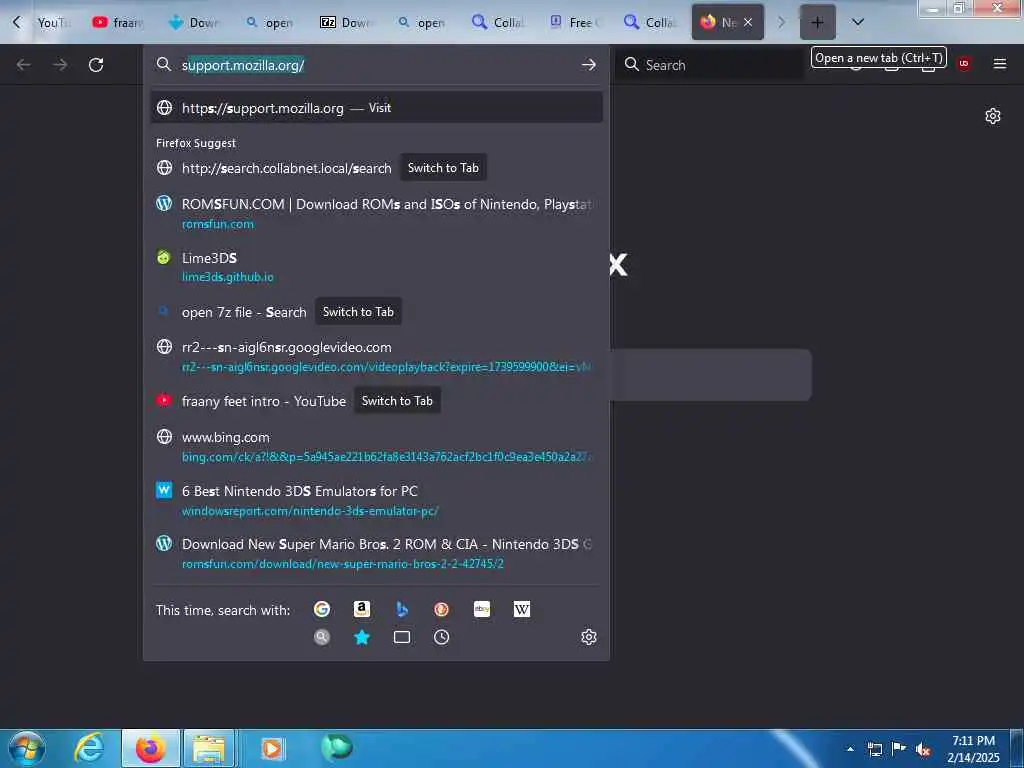Click the network tray icon
Viewport: 1024px width, 768px height.
pos(874,750)
